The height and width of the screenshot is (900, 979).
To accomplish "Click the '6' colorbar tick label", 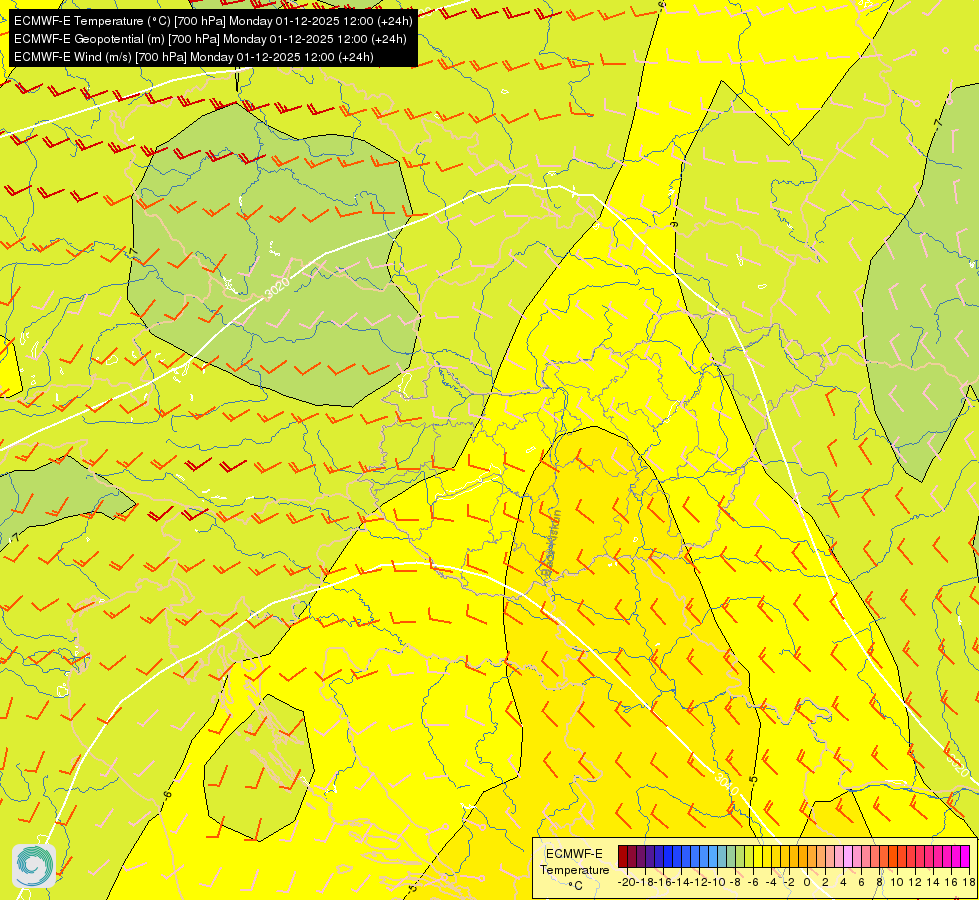I will pyautogui.click(x=862, y=882).
